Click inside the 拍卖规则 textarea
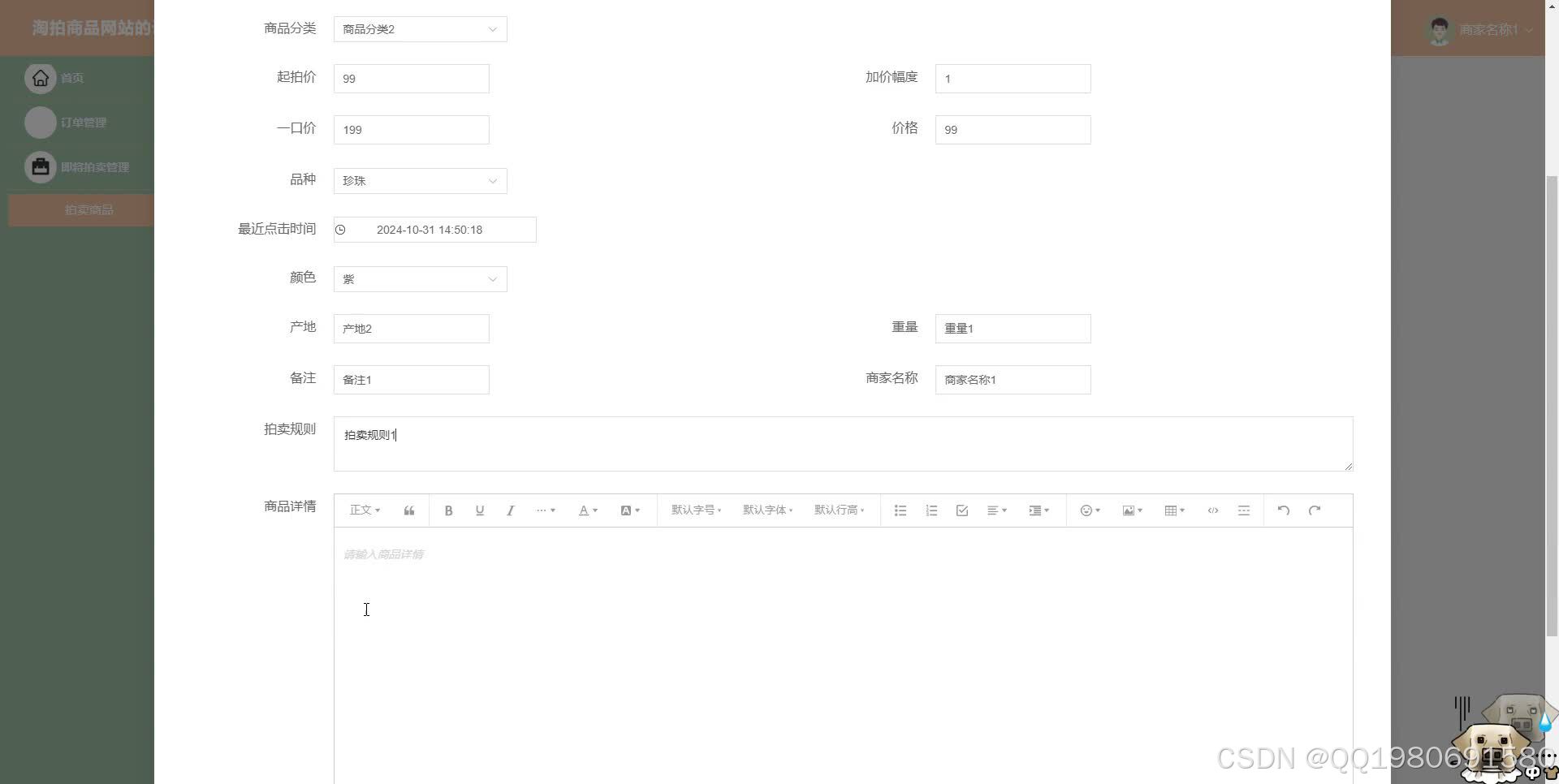Image resolution: width=1559 pixels, height=784 pixels. click(x=843, y=443)
